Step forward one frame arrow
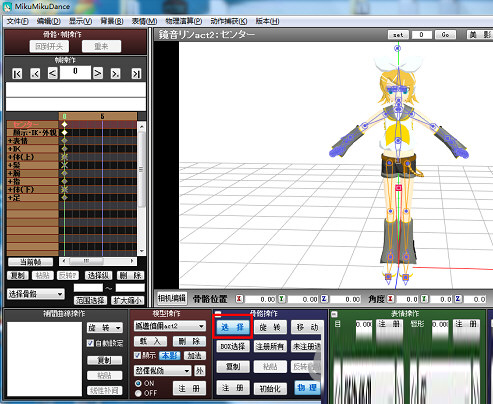Screen dimensions: 493x404 click(x=98, y=73)
